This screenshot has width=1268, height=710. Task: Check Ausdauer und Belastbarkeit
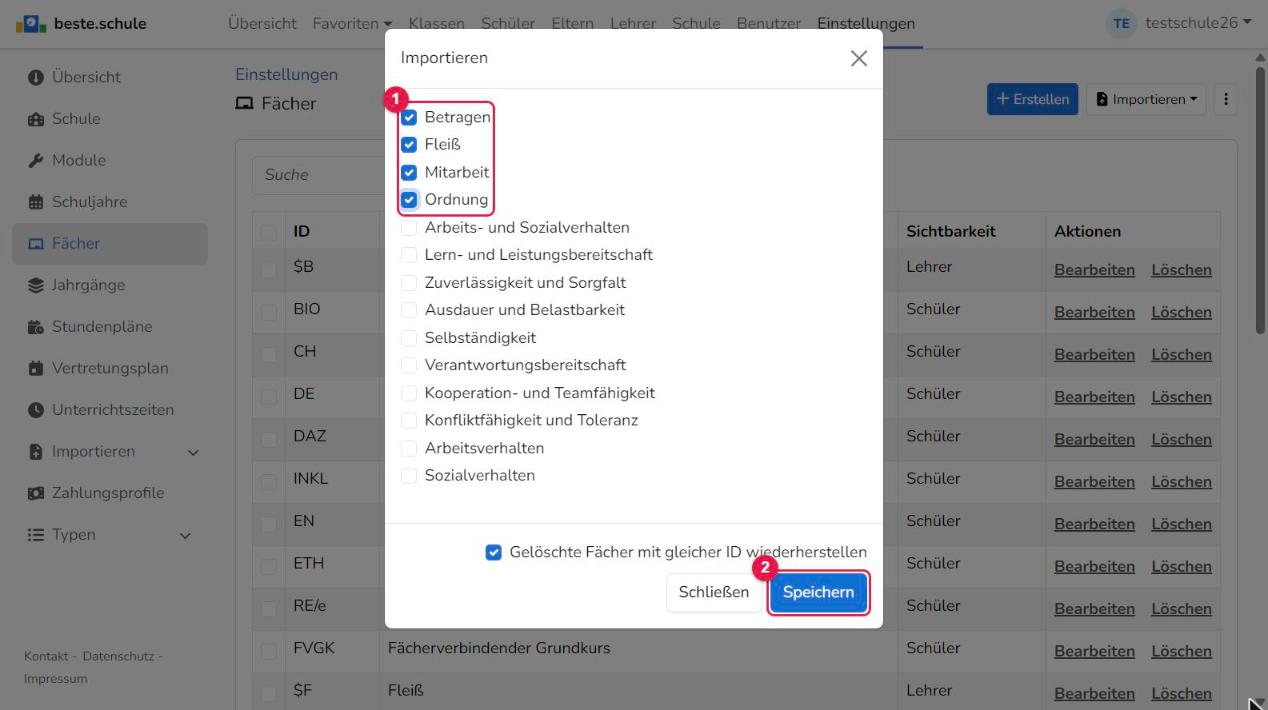(x=408, y=310)
